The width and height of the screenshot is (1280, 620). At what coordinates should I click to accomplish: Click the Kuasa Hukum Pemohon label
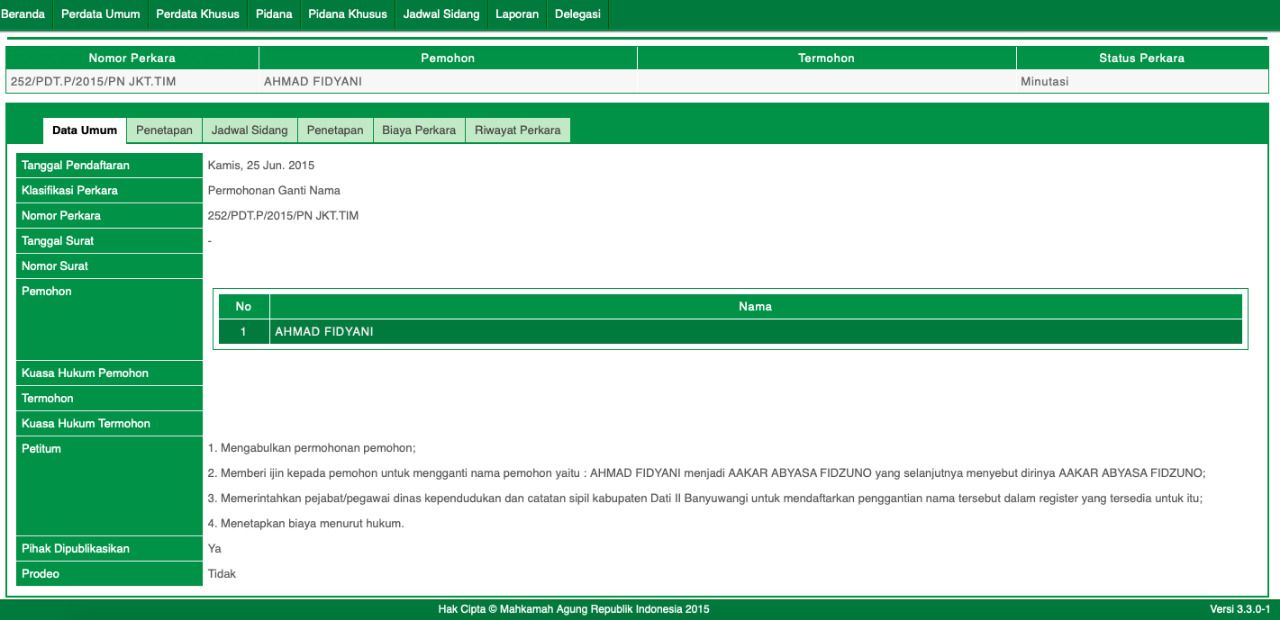tap(110, 373)
